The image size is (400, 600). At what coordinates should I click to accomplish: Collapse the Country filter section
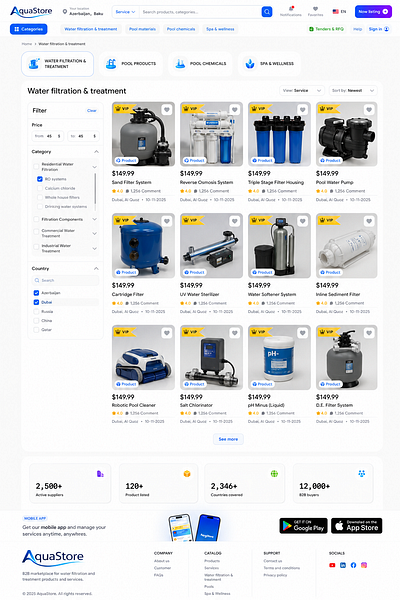point(96,269)
